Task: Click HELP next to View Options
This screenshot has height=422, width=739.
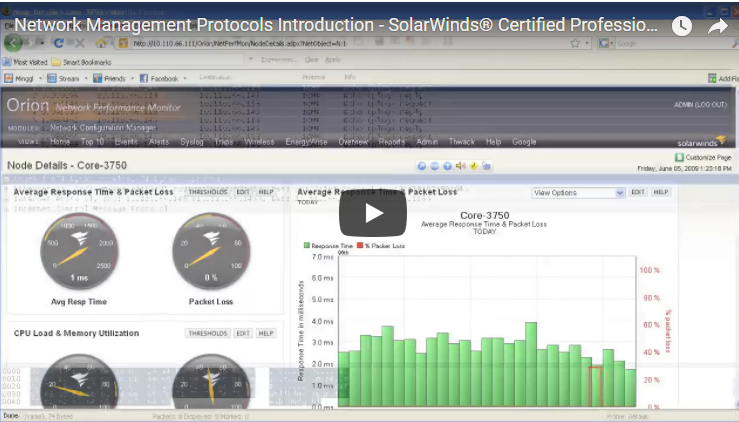Action: click(661, 192)
